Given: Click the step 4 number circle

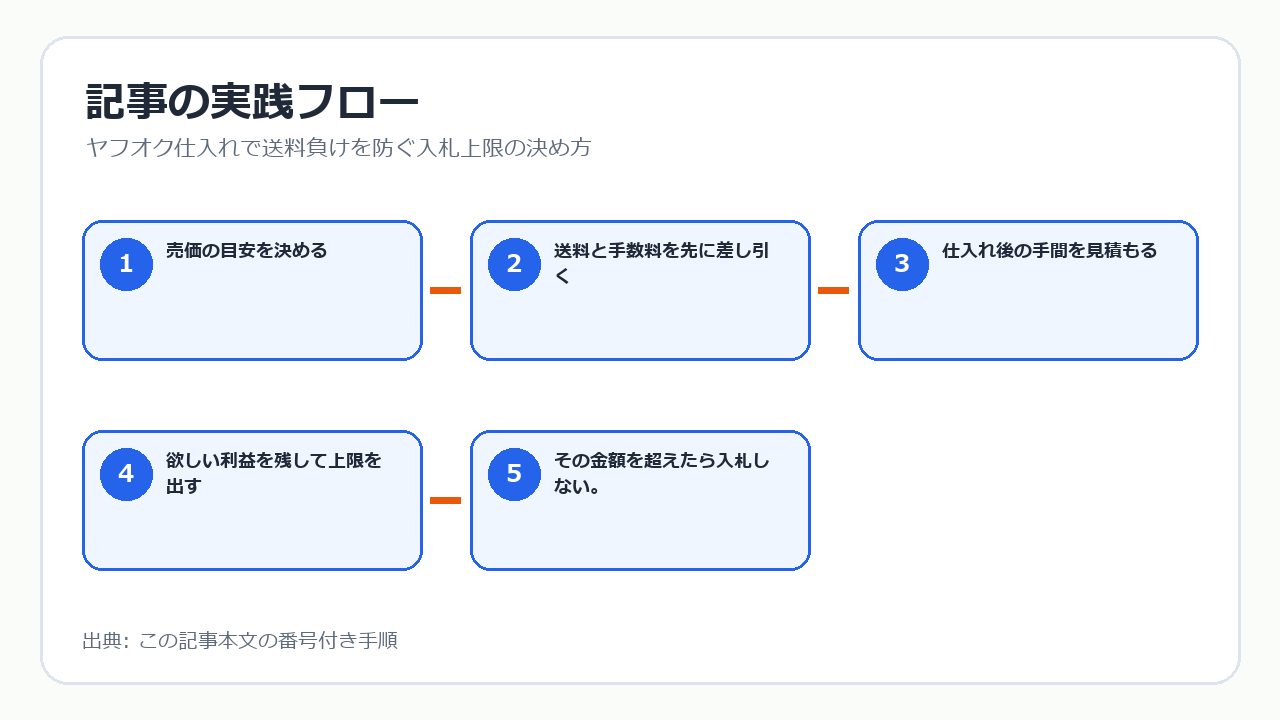Looking at the screenshot, I should pyautogui.click(x=126, y=474).
